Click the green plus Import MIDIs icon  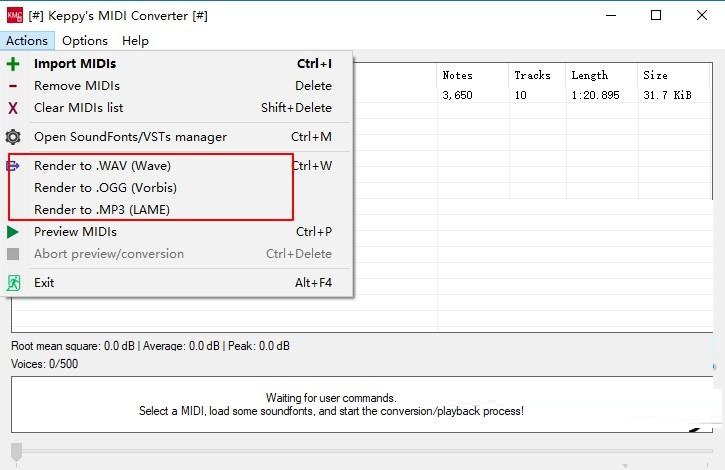[13, 64]
